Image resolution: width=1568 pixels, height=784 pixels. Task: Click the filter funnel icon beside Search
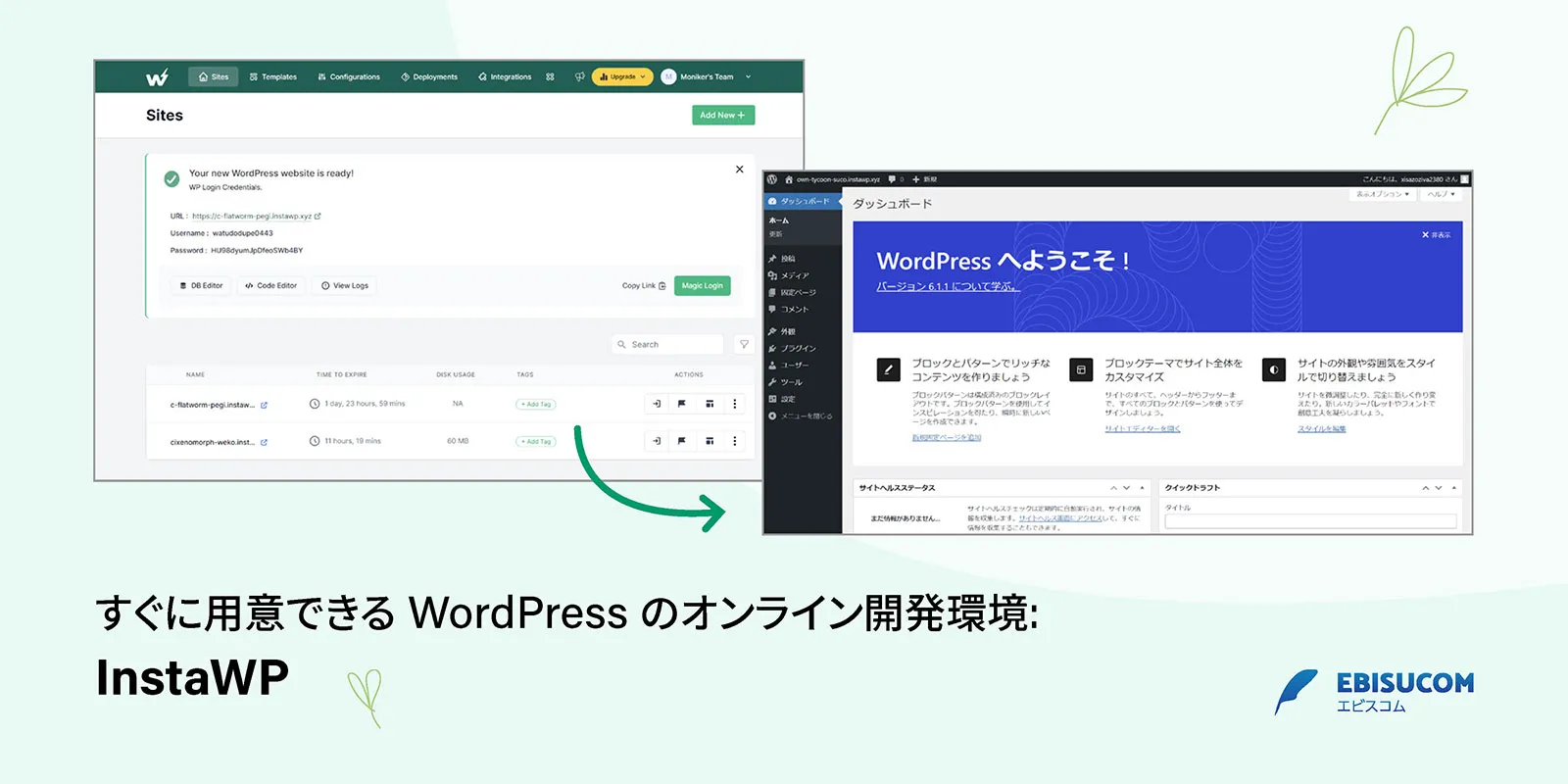pyautogui.click(x=744, y=344)
